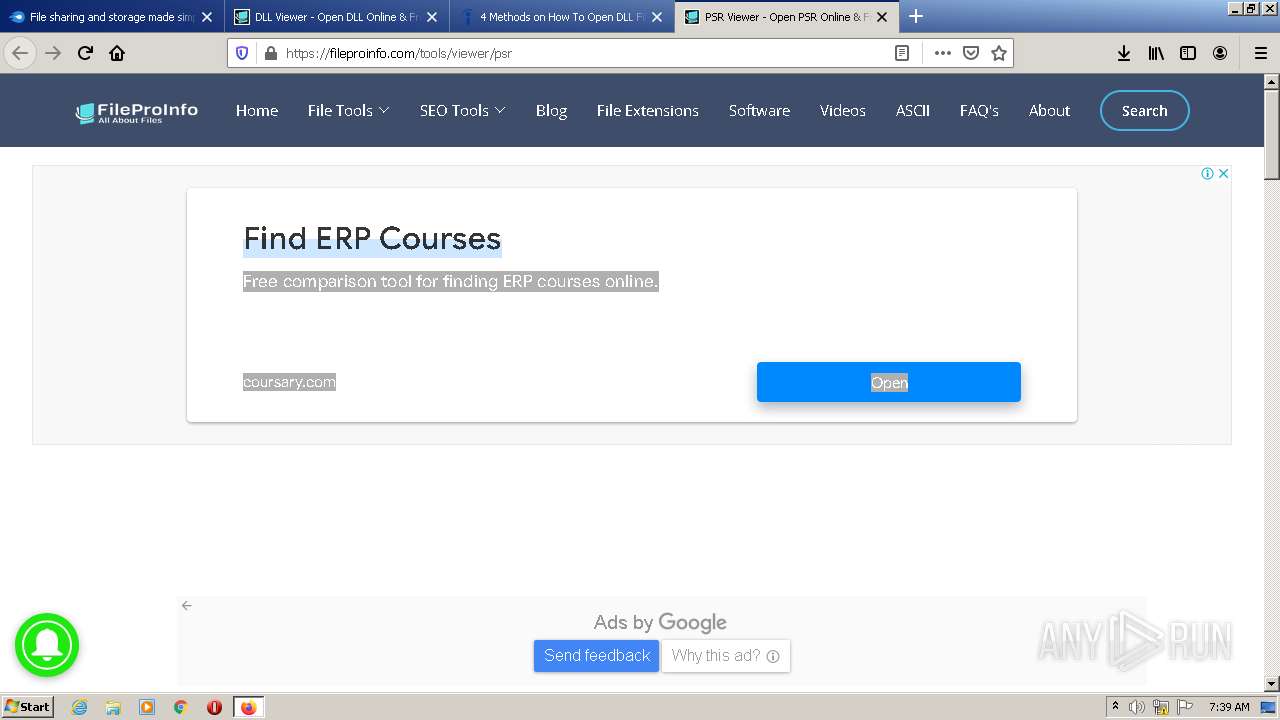Open Opera browser from taskbar

point(214,707)
